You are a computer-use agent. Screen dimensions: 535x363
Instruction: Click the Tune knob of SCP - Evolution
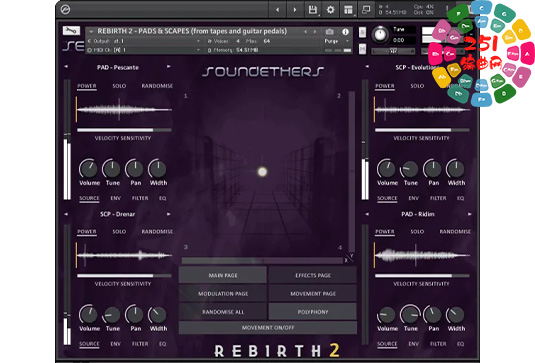point(410,169)
